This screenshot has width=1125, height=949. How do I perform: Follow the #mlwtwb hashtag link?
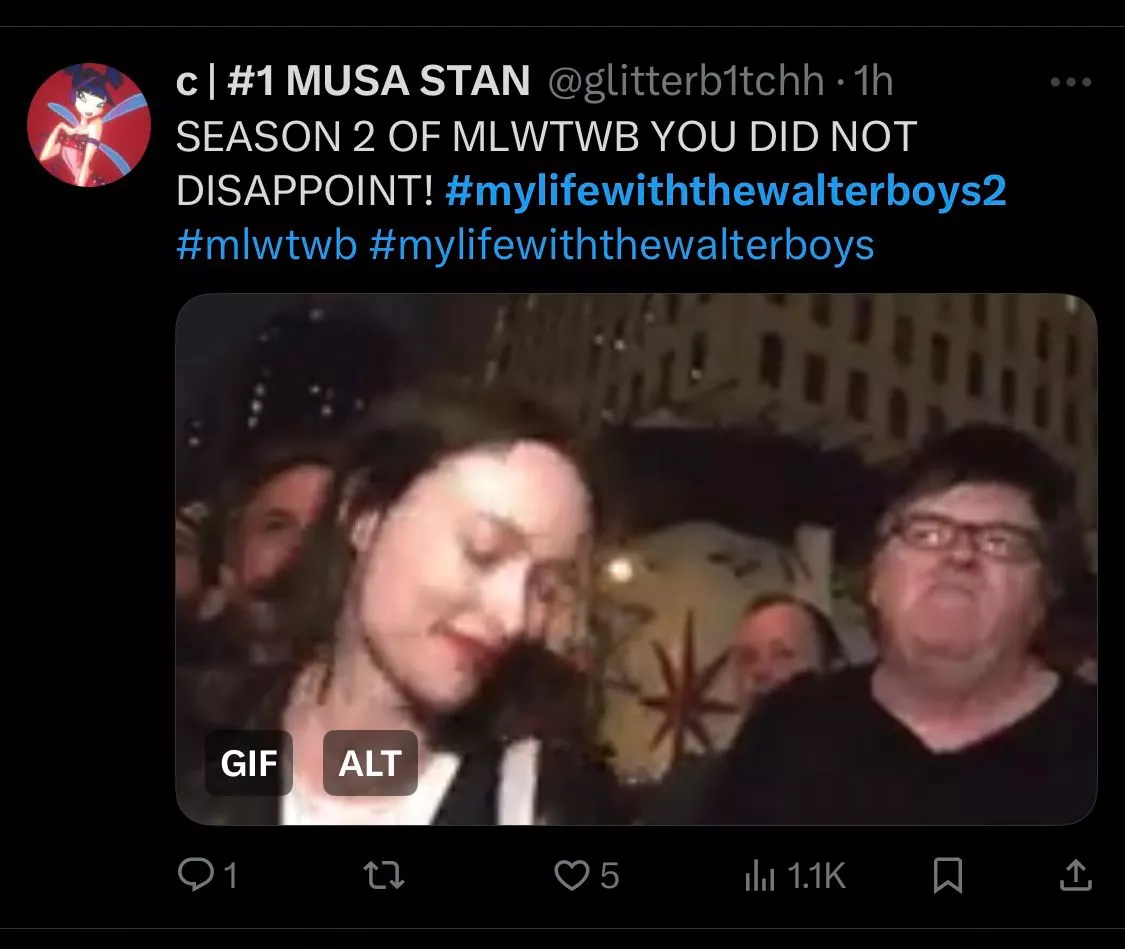click(x=266, y=243)
